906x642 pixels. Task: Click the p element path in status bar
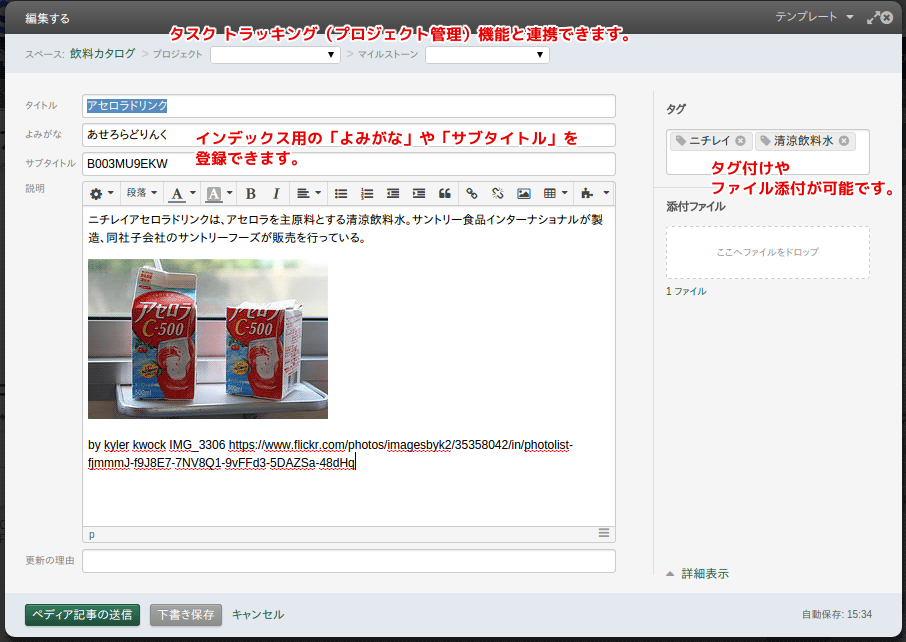(91, 535)
